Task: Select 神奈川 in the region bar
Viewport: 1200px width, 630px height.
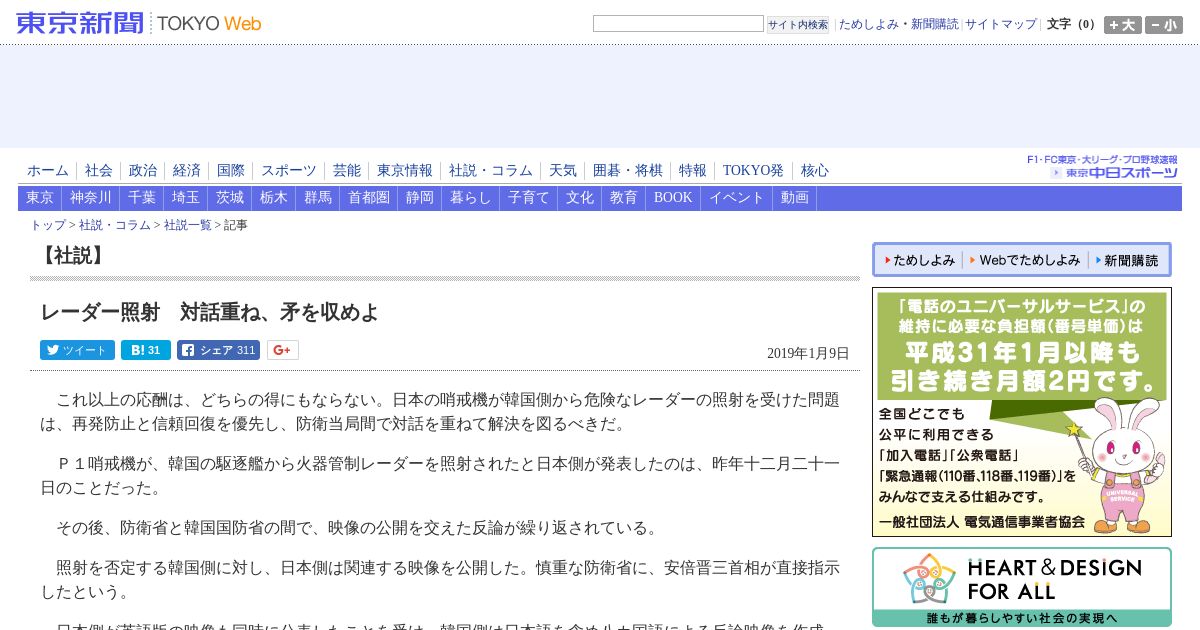Action: point(91,198)
